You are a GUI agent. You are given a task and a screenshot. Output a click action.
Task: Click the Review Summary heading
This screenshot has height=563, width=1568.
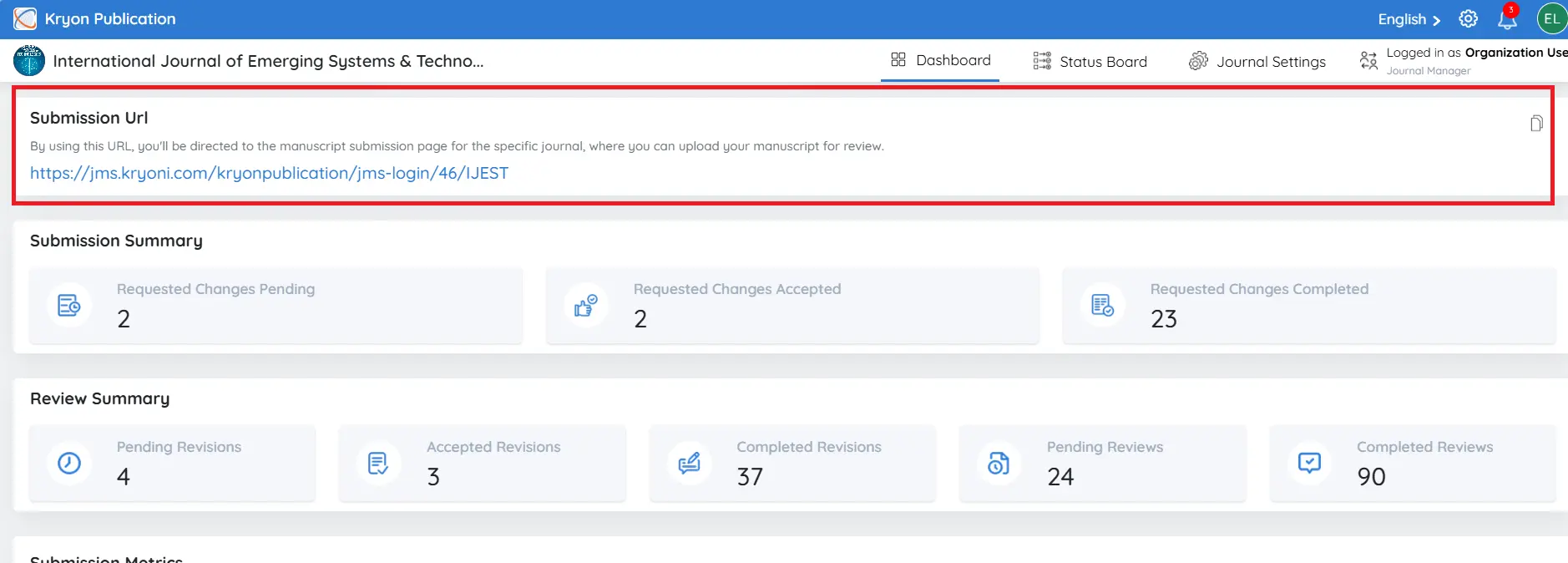[x=99, y=398]
